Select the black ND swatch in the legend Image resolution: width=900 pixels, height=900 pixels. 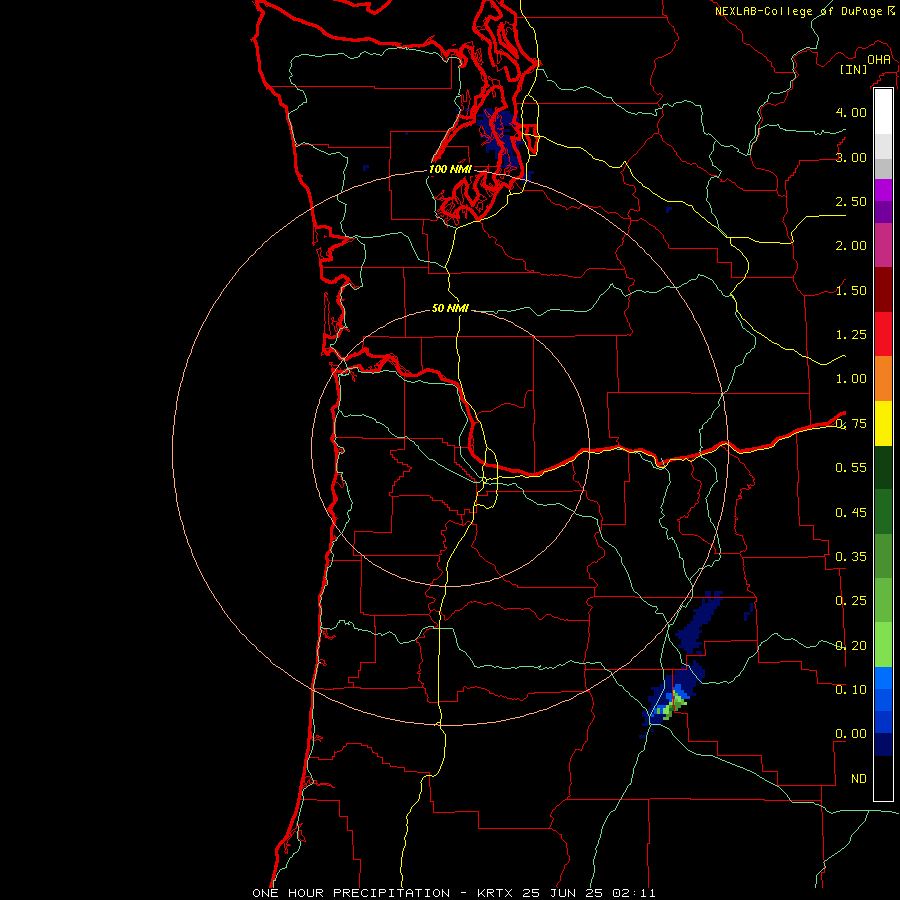click(x=883, y=778)
